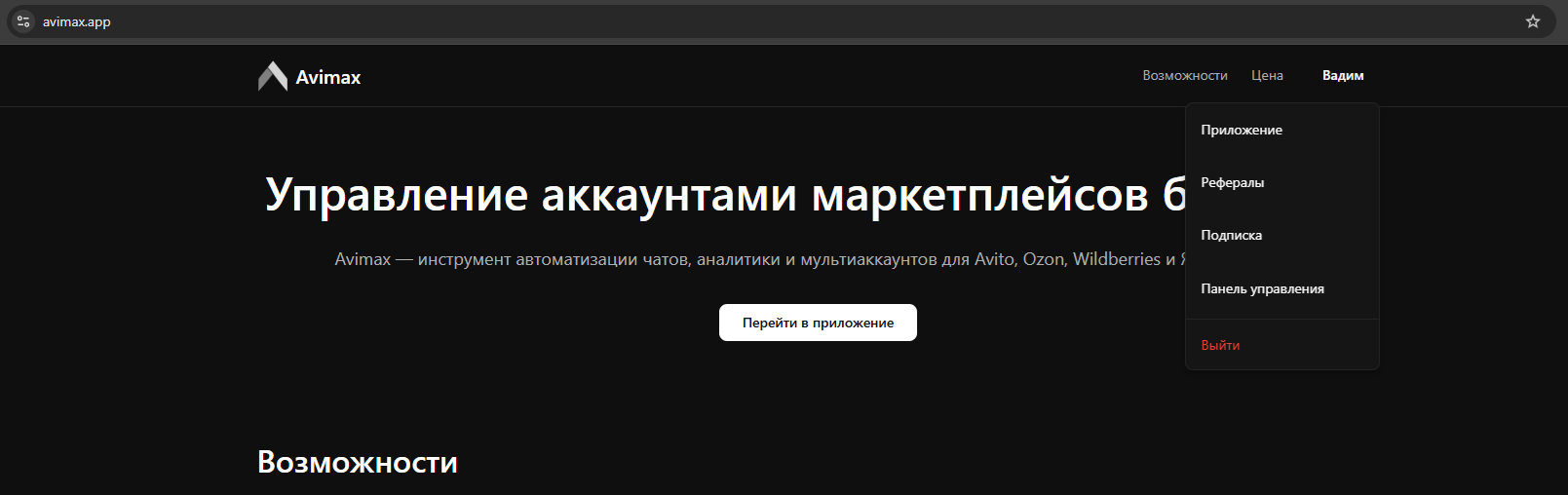The height and width of the screenshot is (495, 1568).
Task: Click the Avimax brand name text
Action: [x=328, y=77]
